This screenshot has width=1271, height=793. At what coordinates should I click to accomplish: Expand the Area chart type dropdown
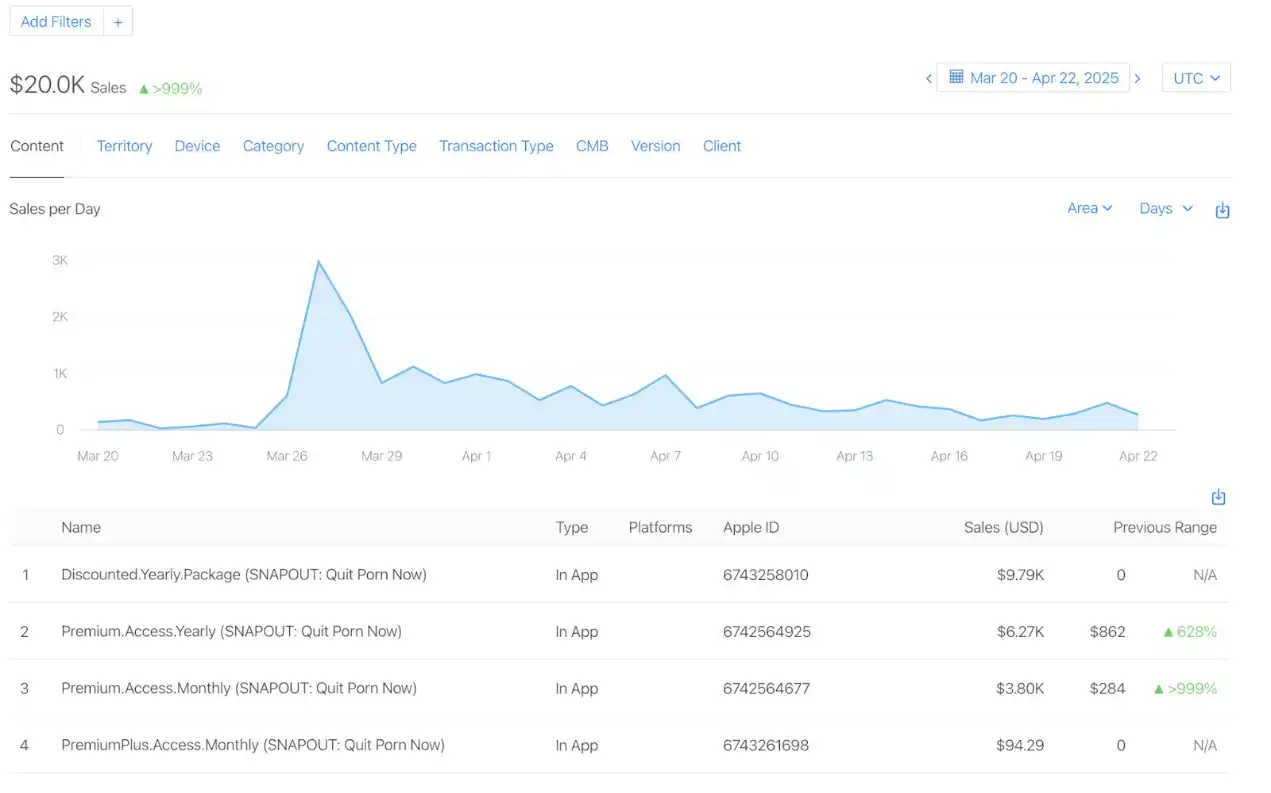click(x=1089, y=208)
